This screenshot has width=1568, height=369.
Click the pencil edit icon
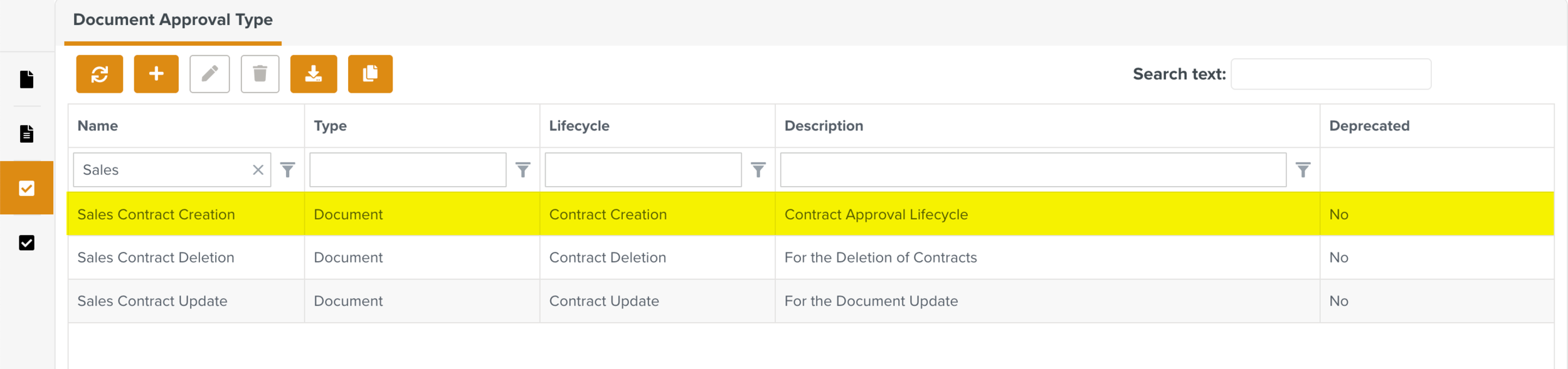(209, 74)
